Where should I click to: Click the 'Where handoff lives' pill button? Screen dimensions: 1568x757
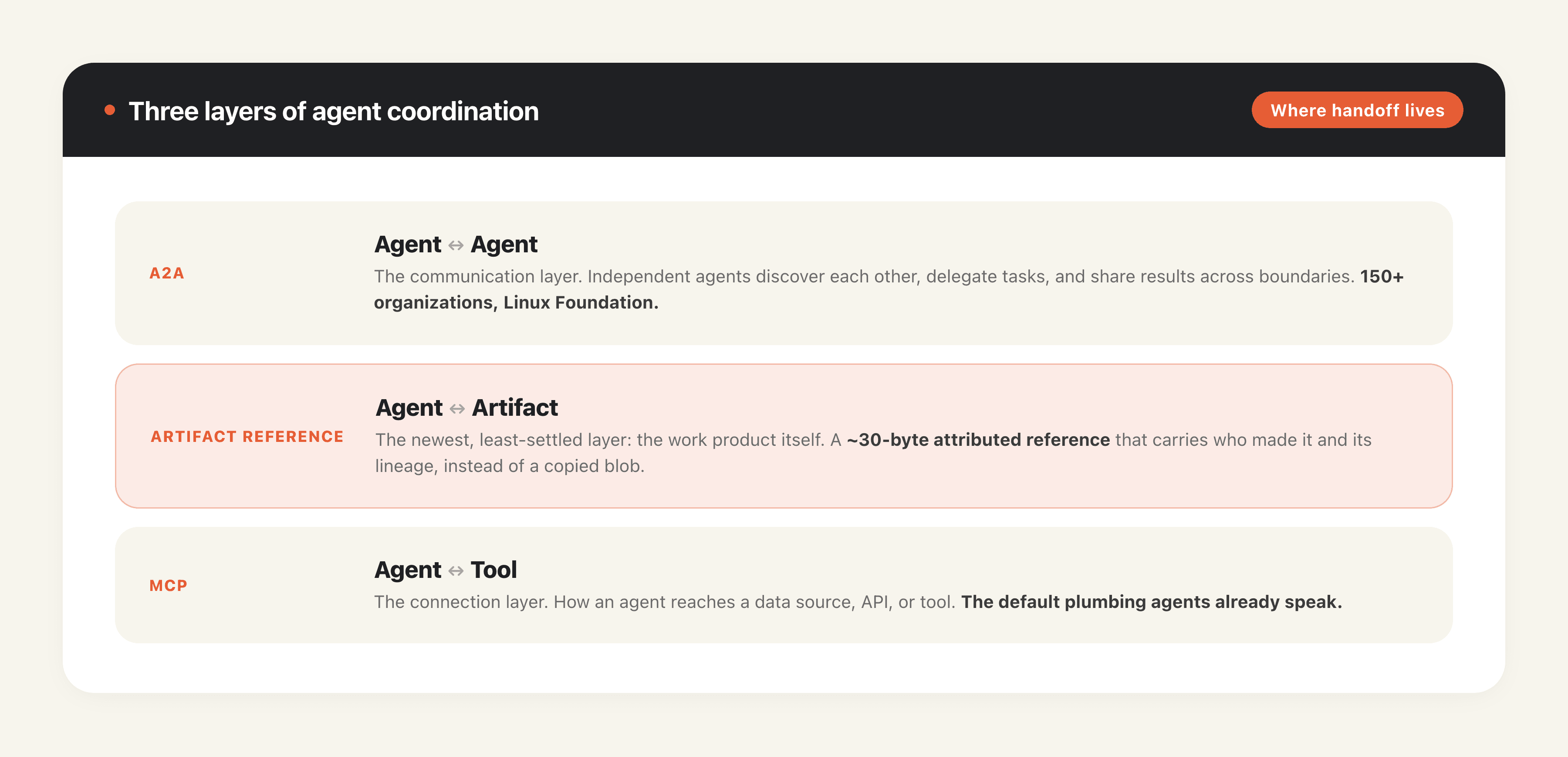click(1357, 110)
